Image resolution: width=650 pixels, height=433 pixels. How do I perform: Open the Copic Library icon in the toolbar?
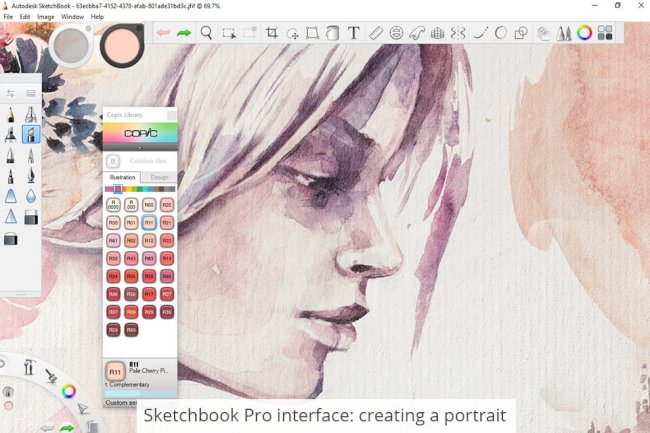[x=605, y=33]
